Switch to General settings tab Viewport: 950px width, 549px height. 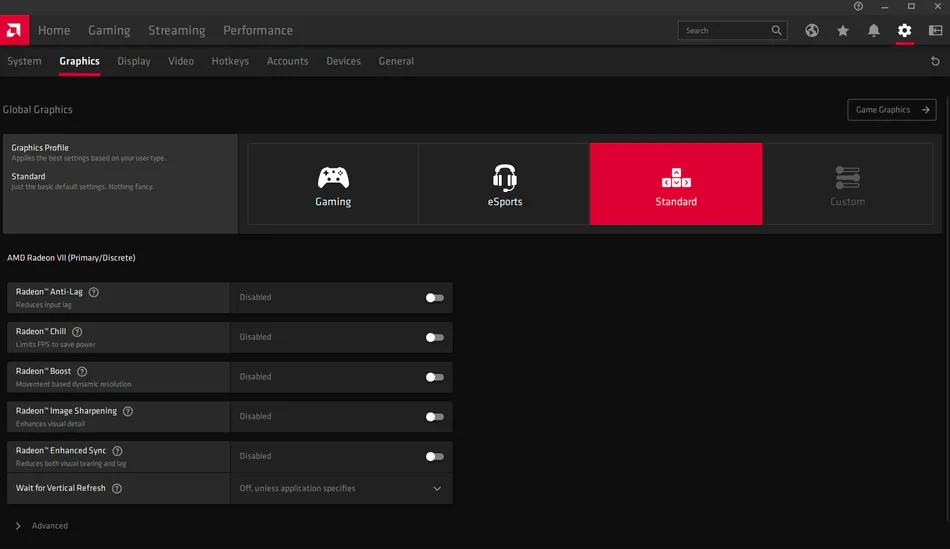396,61
